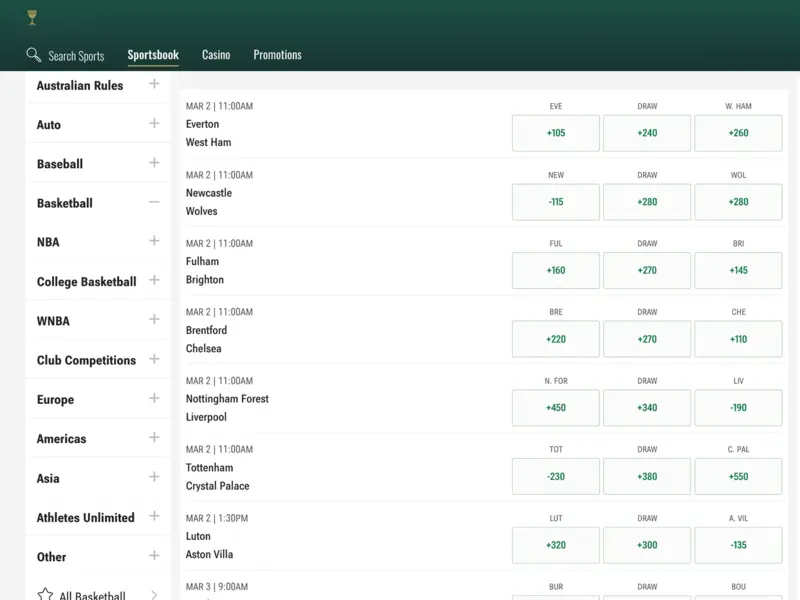The image size is (800, 600).
Task: Pick Liverpool at -190 odds
Action: pyautogui.click(x=738, y=408)
